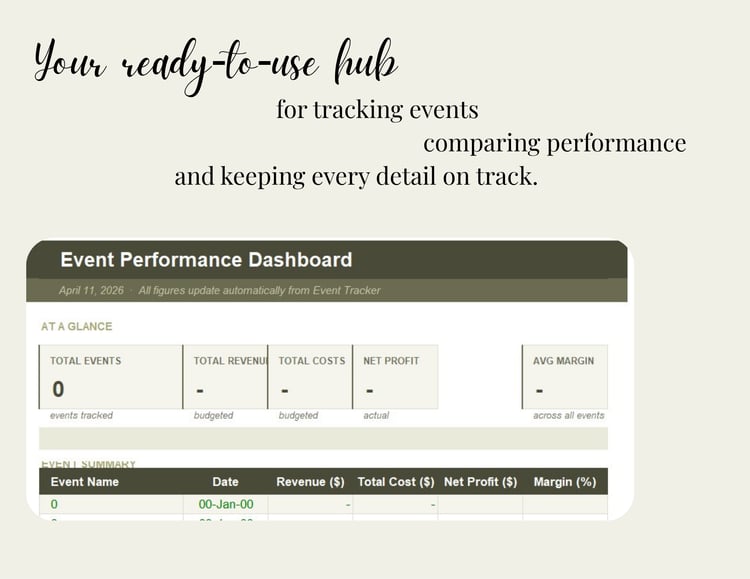
Task: Click the 'Your ready-to-use hub' script headline
Action: pyautogui.click(x=215, y=65)
